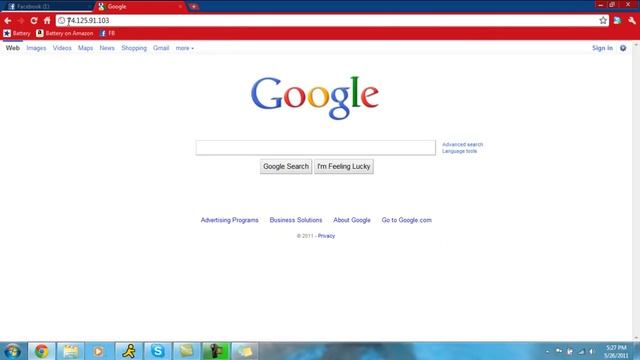Open the Advertising Programs link
This screenshot has height=360, width=640.
(229, 220)
